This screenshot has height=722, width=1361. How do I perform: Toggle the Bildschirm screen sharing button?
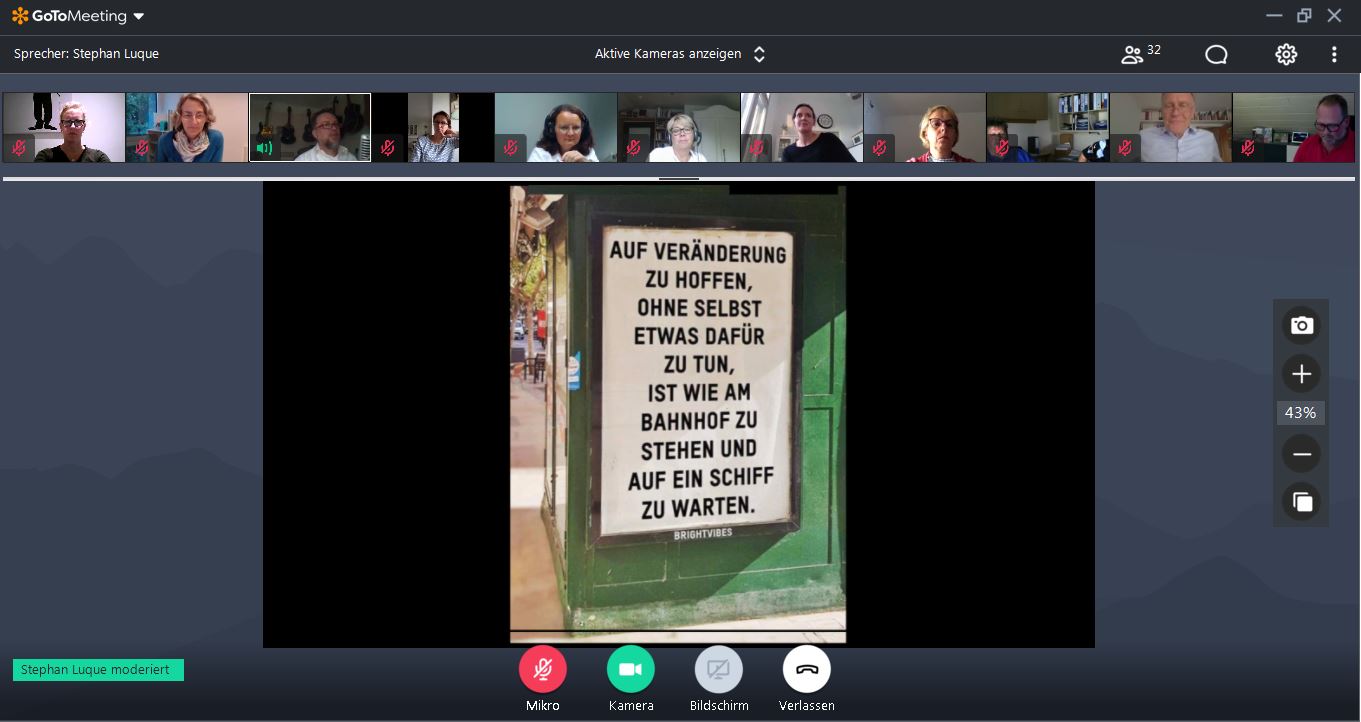[x=719, y=670]
